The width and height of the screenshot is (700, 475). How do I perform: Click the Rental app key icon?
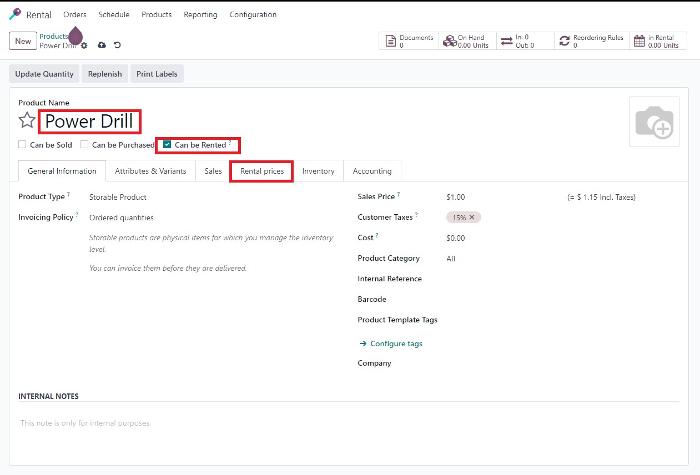(x=15, y=15)
